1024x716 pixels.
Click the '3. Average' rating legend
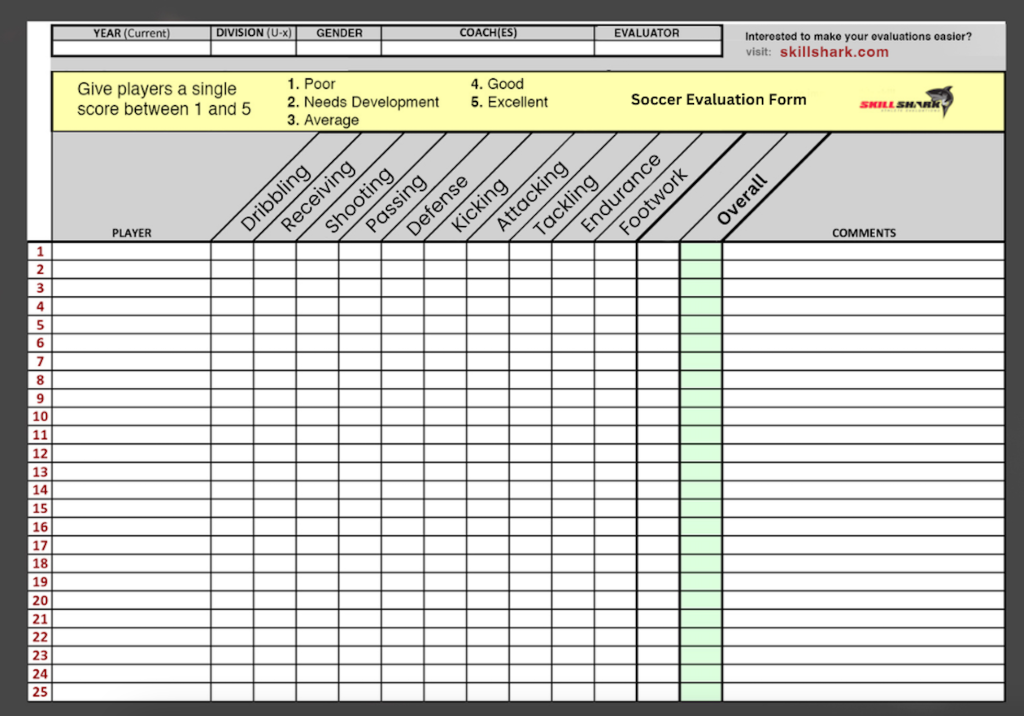pyautogui.click(x=323, y=120)
